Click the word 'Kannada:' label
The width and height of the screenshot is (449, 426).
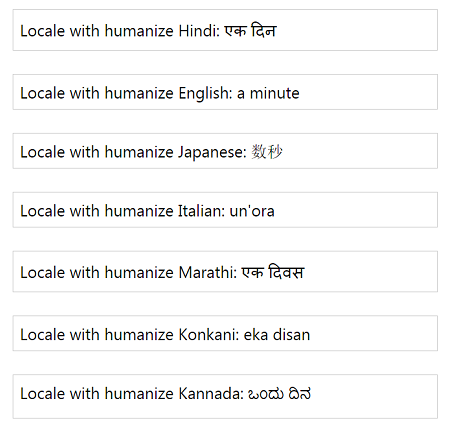coord(211,393)
